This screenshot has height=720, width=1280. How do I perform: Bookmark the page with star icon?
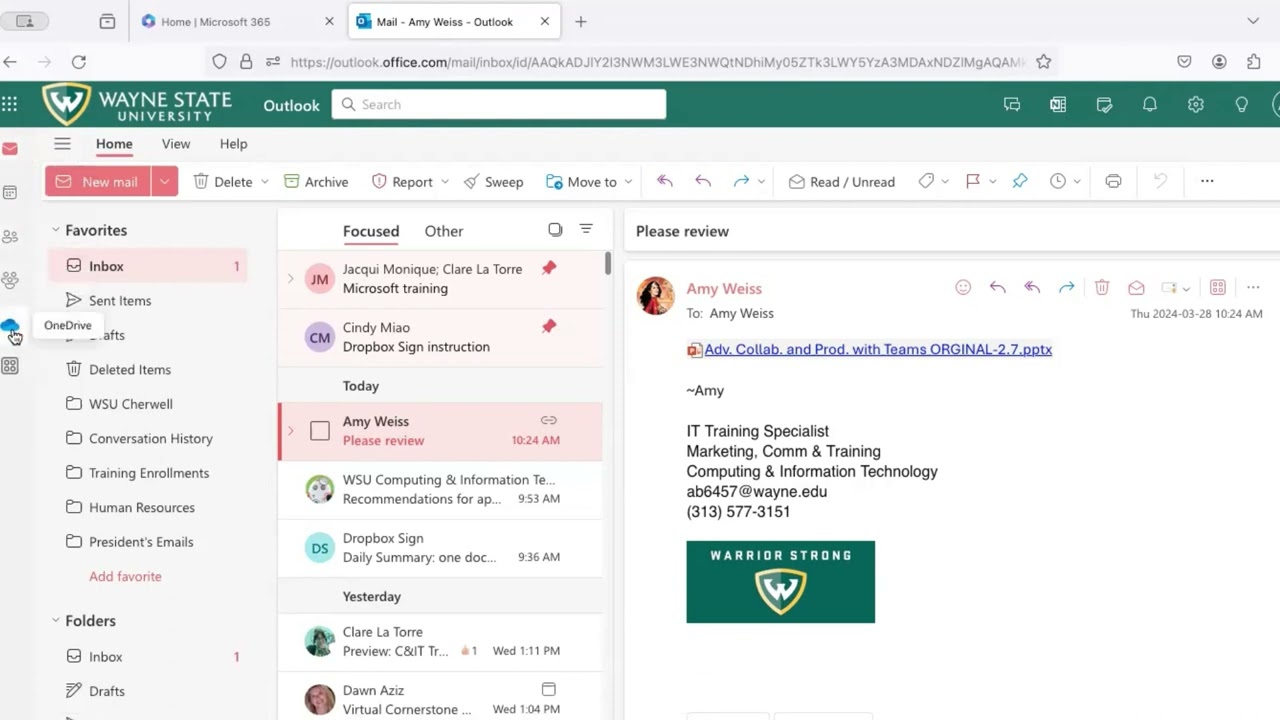(1044, 61)
